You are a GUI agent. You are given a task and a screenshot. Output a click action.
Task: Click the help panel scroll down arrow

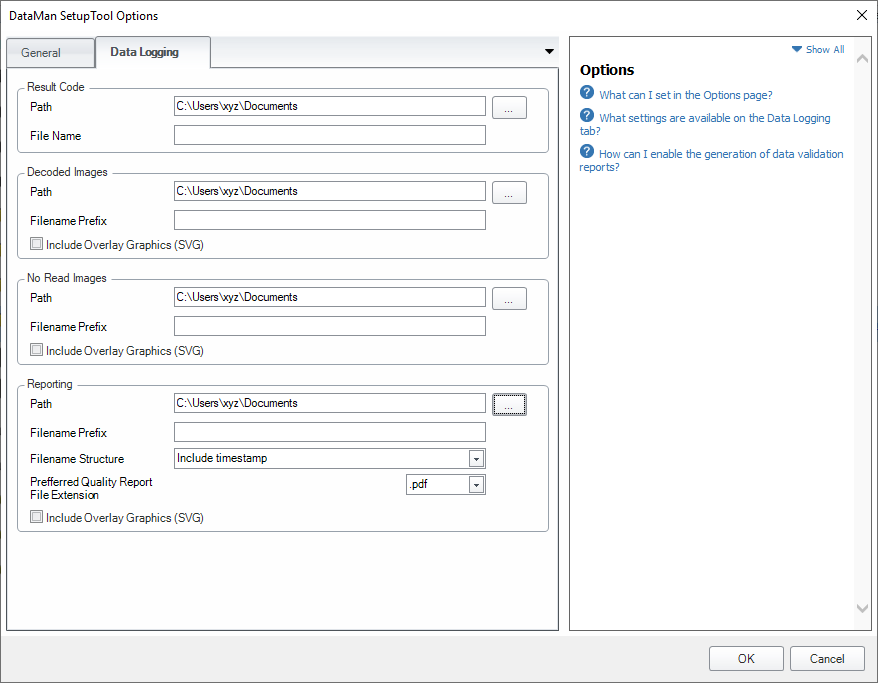click(x=863, y=608)
